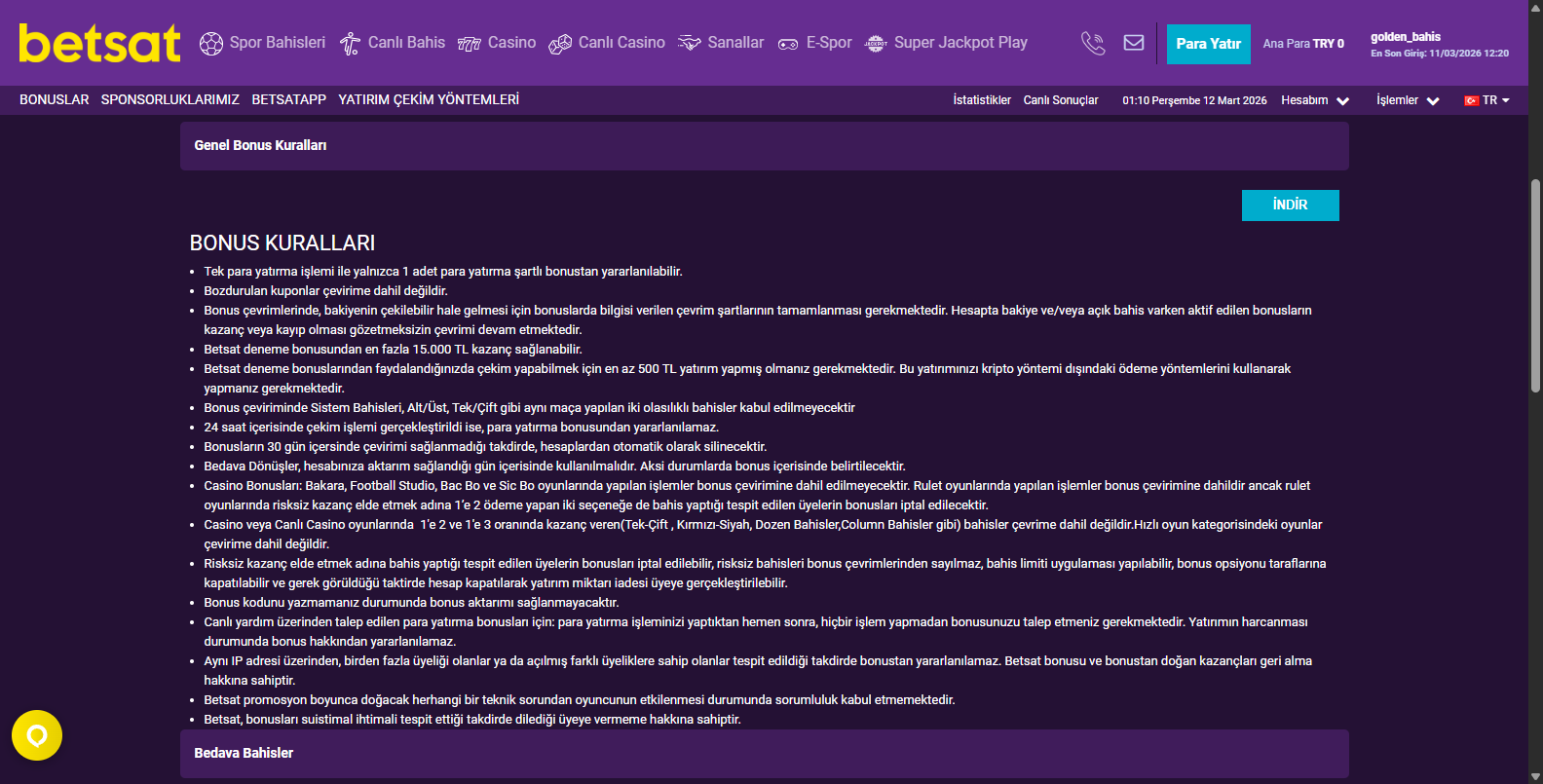The image size is (1543, 784).
Task: Open the BONUSLAR link
Action: [55, 99]
